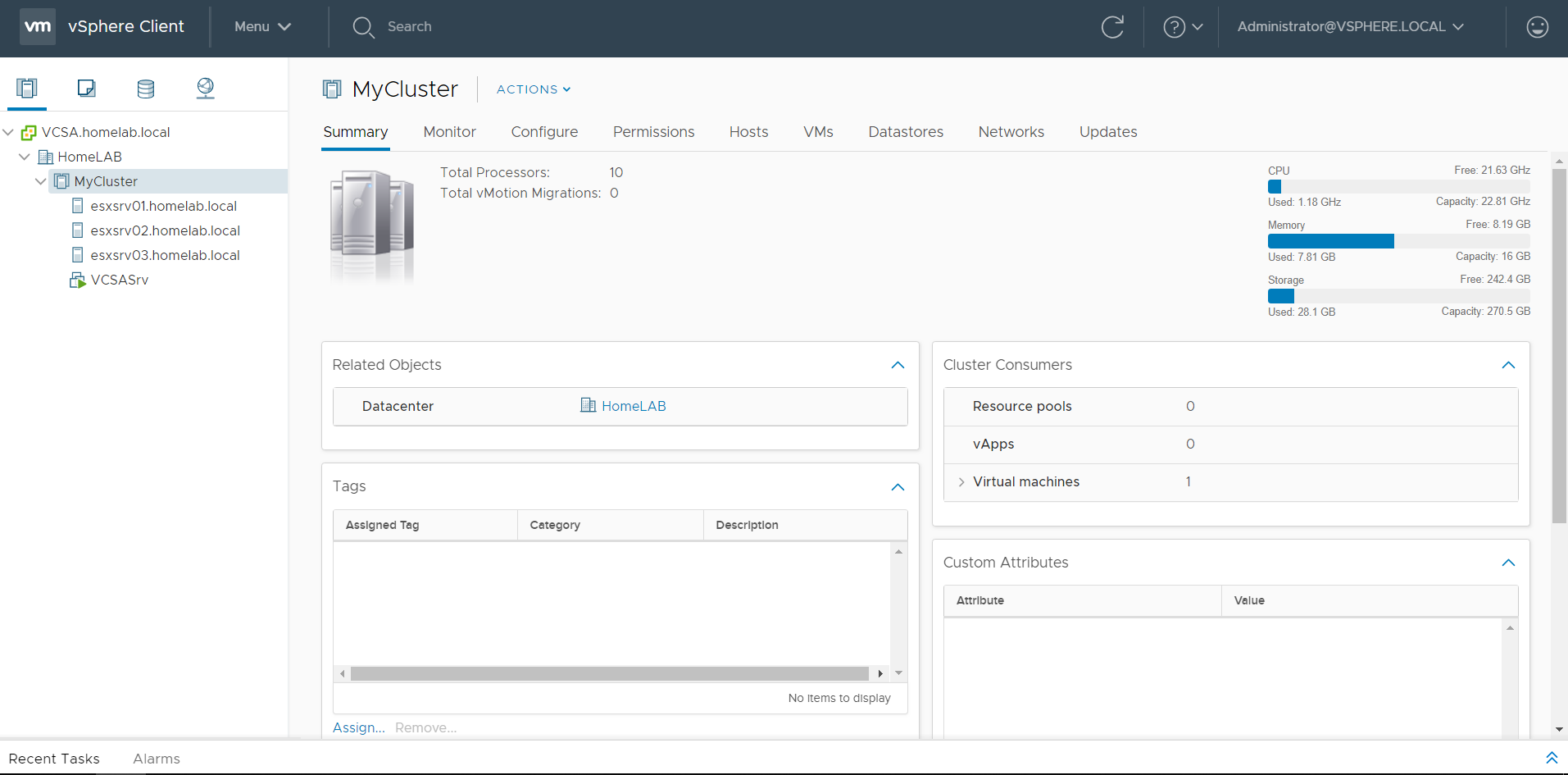
Task: Open the Storage inventory view
Action: pos(145,88)
